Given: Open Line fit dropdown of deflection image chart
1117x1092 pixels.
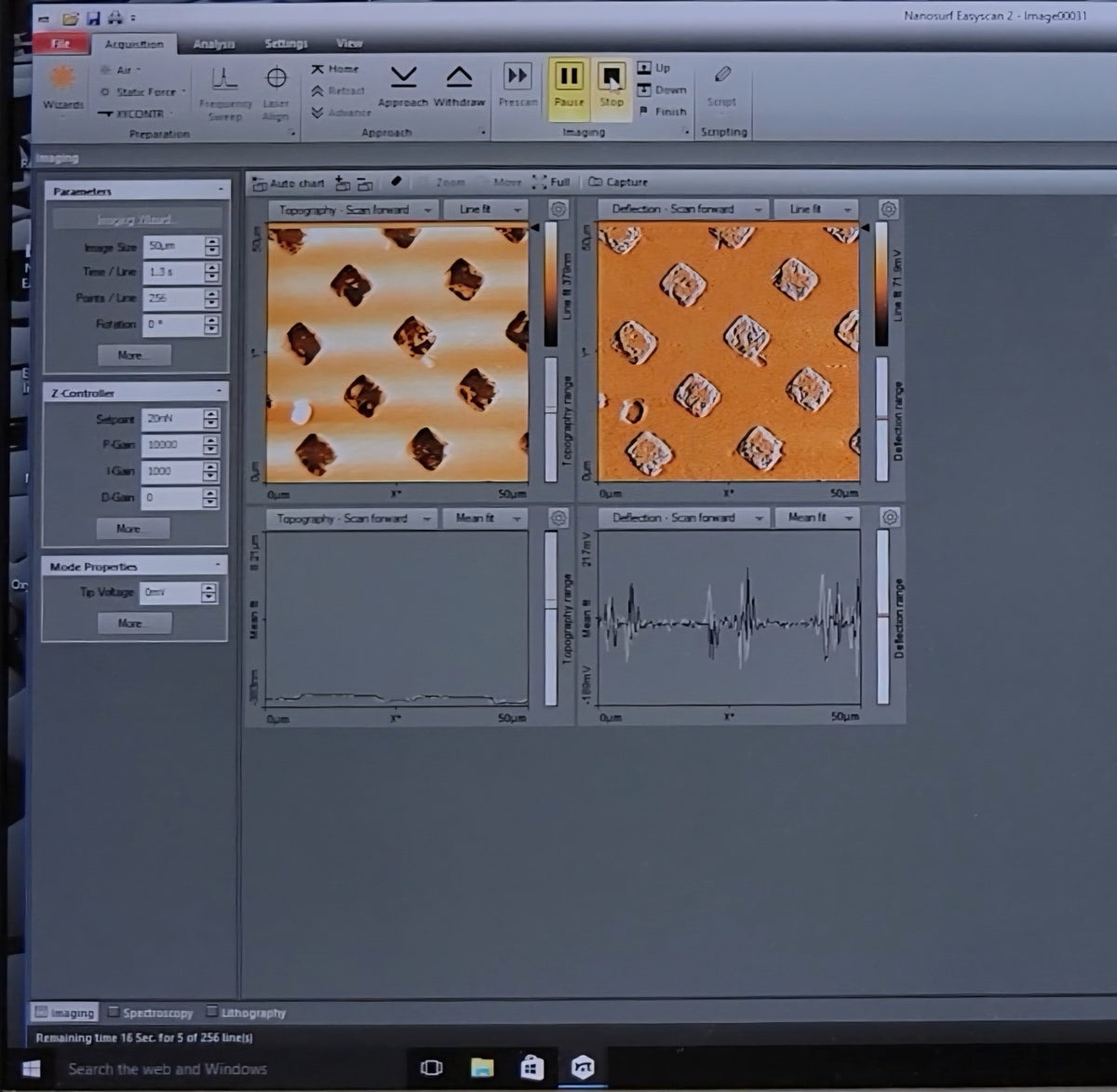Looking at the screenshot, I should (817, 209).
